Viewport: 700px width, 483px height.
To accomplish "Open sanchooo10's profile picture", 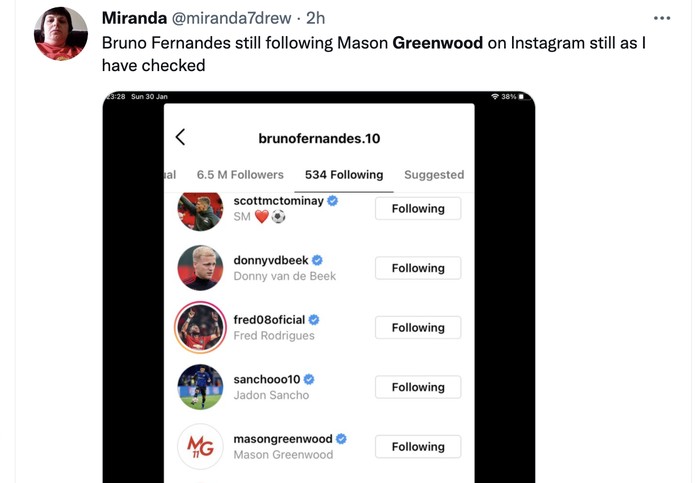I will point(200,387).
